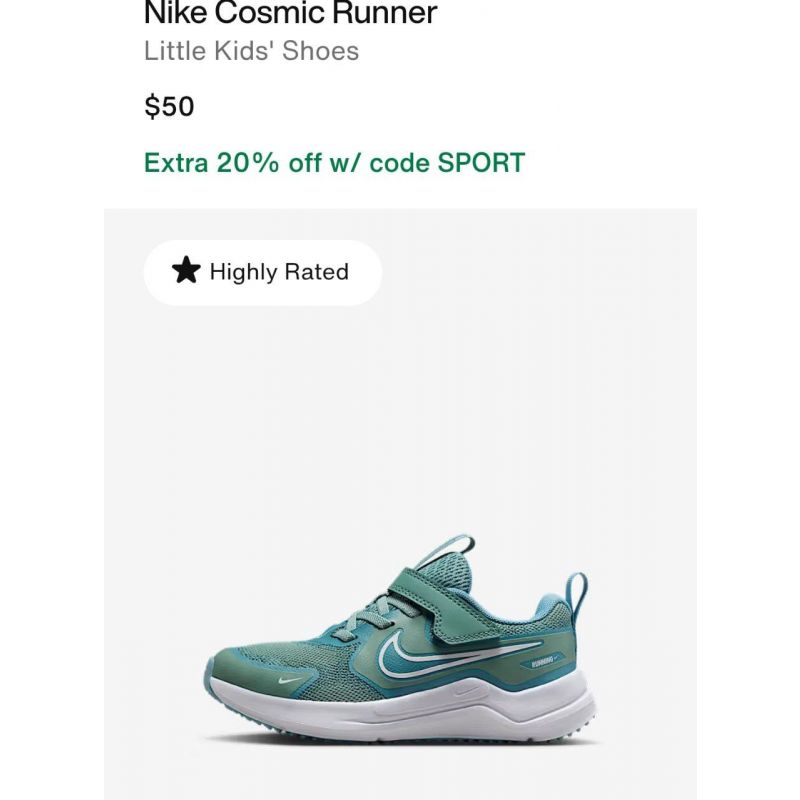This screenshot has width=800, height=800.
Task: Click the shoe's outsole shadow
Action: [x=403, y=741]
